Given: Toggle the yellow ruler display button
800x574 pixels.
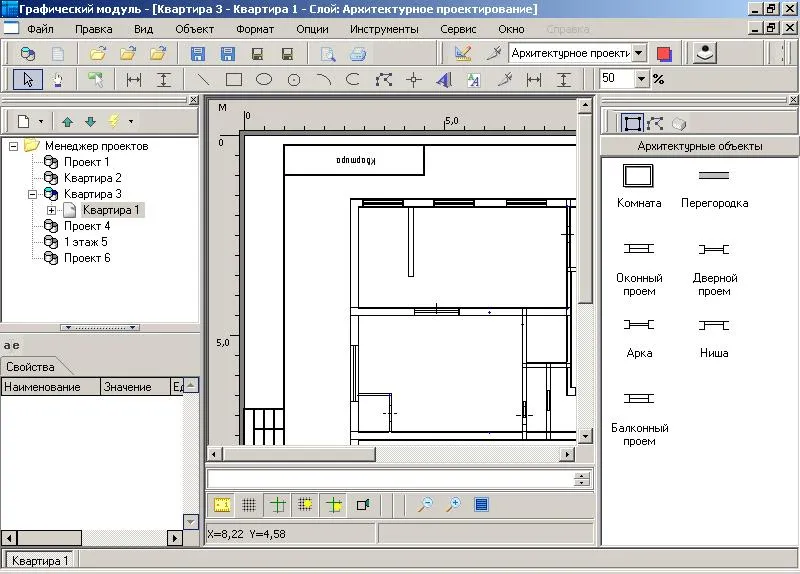Looking at the screenshot, I should click(x=222, y=505).
